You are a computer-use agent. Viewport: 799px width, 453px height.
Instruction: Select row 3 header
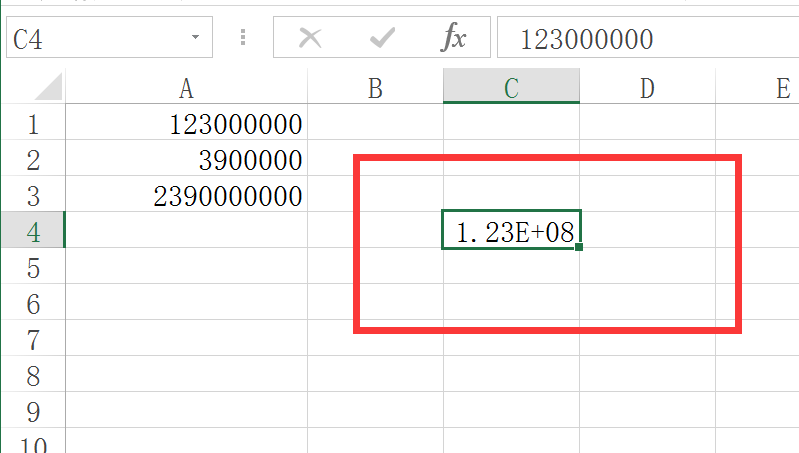pyautogui.click(x=33, y=194)
